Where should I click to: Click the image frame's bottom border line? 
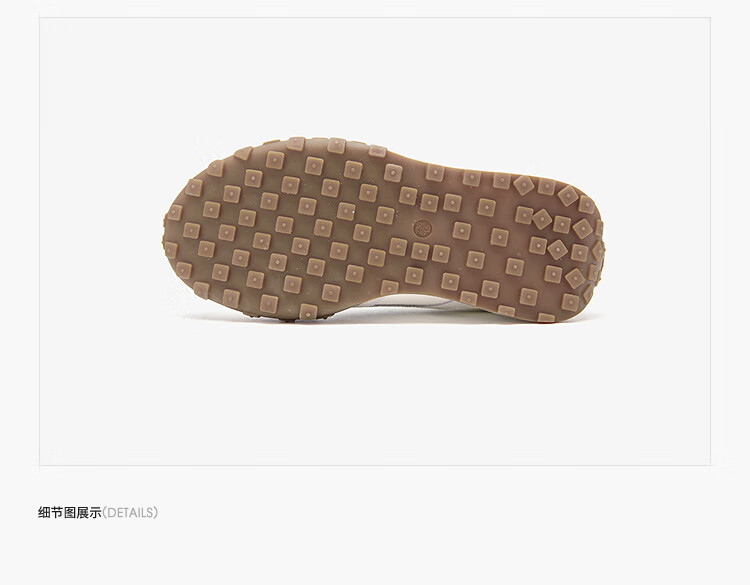[x=375, y=465]
